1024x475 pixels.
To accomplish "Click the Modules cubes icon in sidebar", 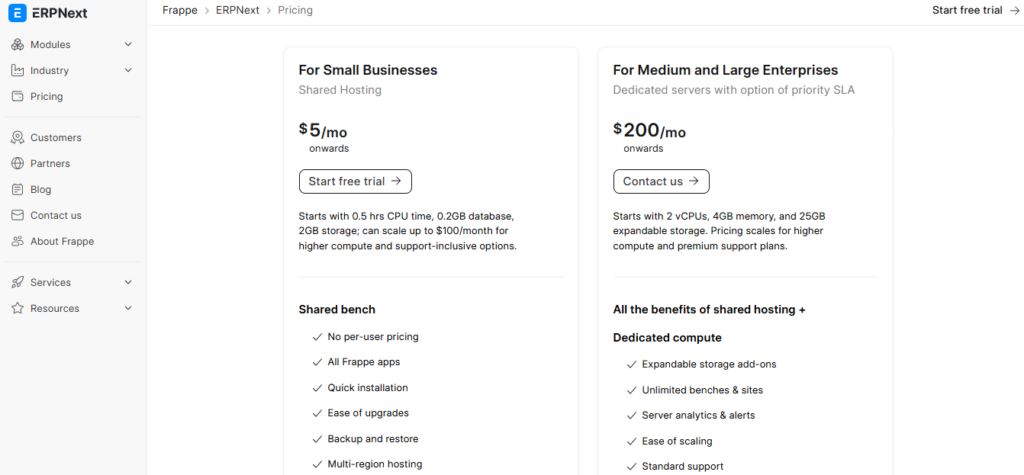I will pos(17,45).
